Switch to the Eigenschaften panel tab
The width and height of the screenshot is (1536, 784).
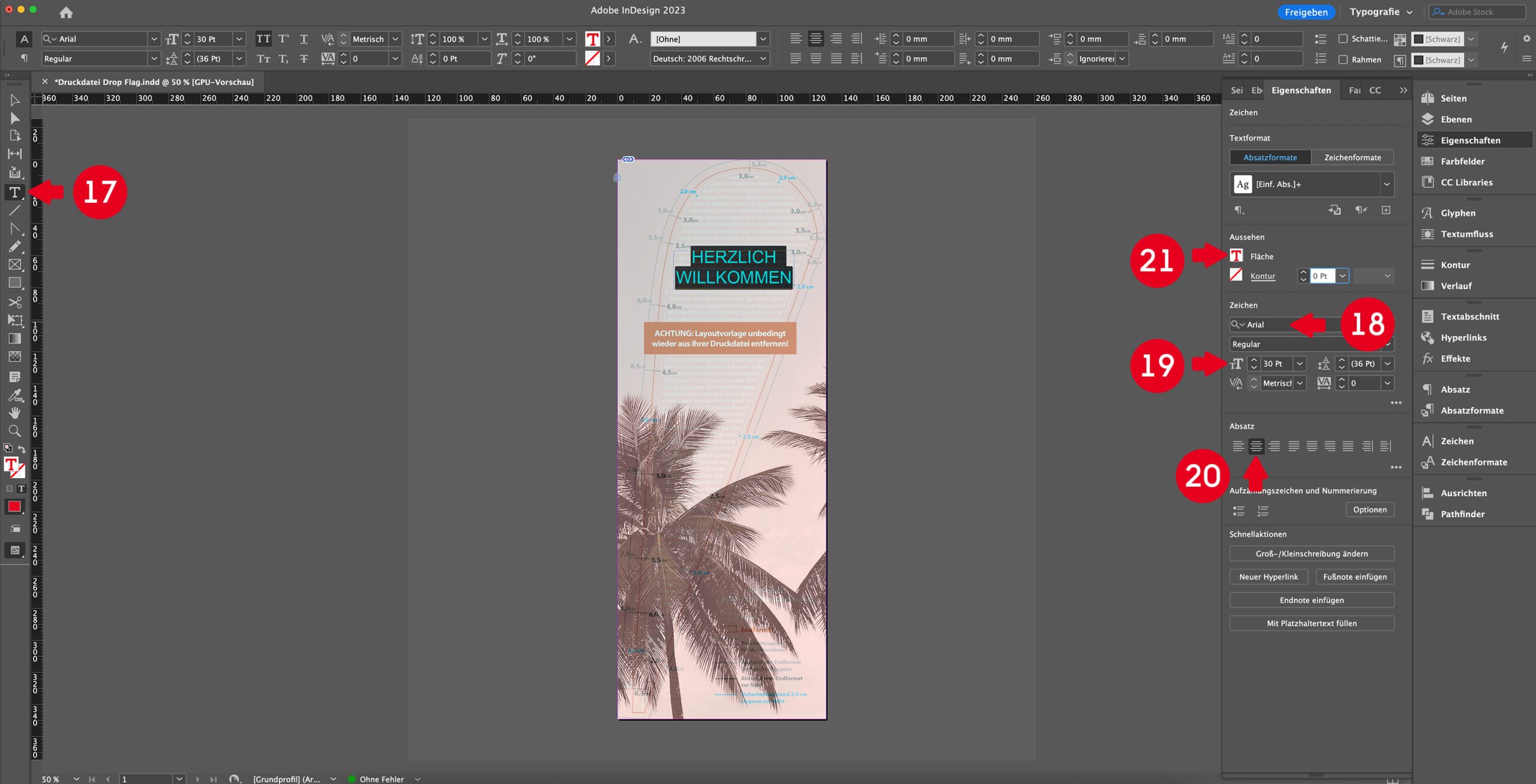click(1301, 90)
